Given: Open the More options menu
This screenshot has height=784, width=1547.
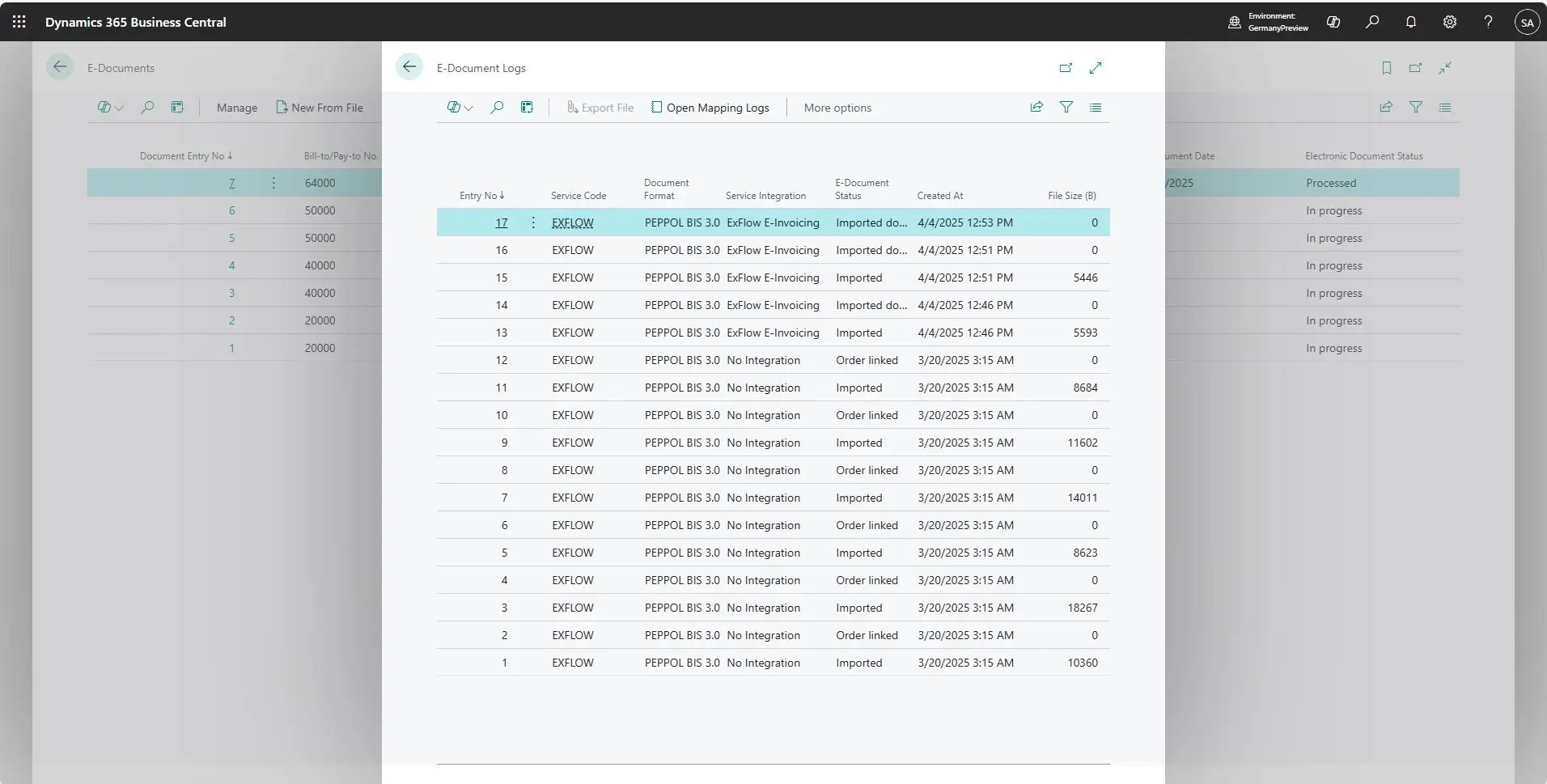Looking at the screenshot, I should tap(837, 107).
